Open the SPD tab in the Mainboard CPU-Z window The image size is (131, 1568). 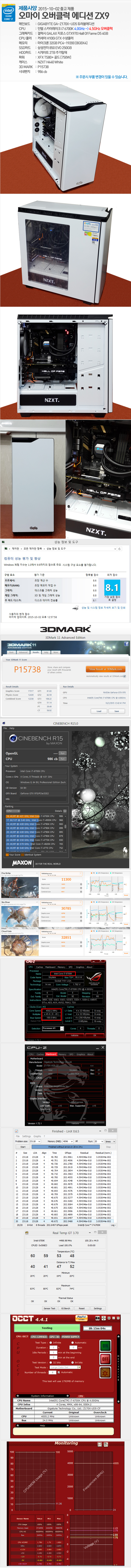[71, 1054]
